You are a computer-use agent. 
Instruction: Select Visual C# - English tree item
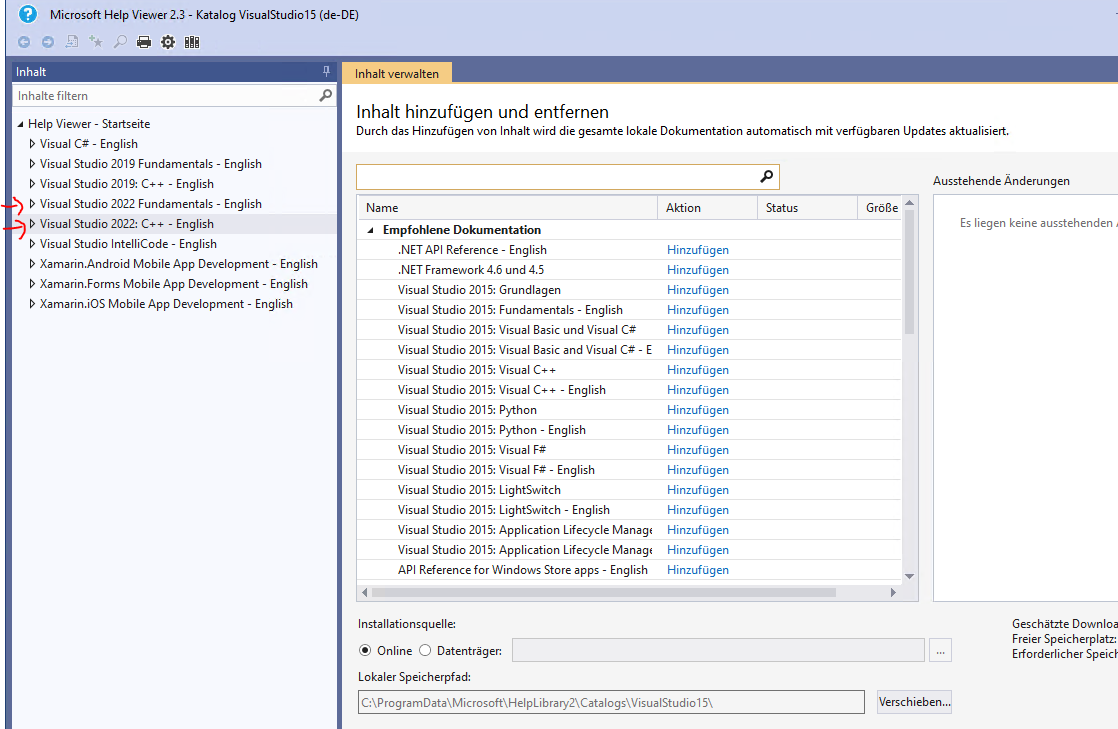(88, 144)
